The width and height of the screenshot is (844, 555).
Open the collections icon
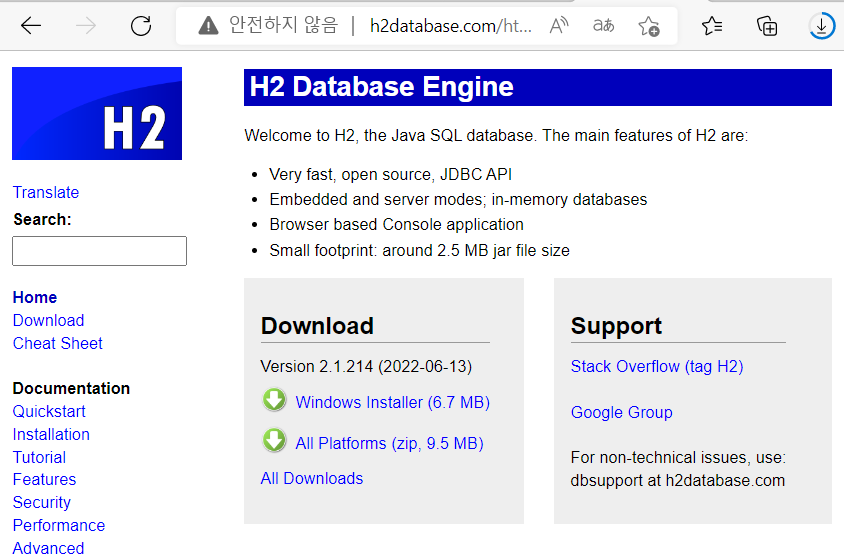tap(767, 25)
